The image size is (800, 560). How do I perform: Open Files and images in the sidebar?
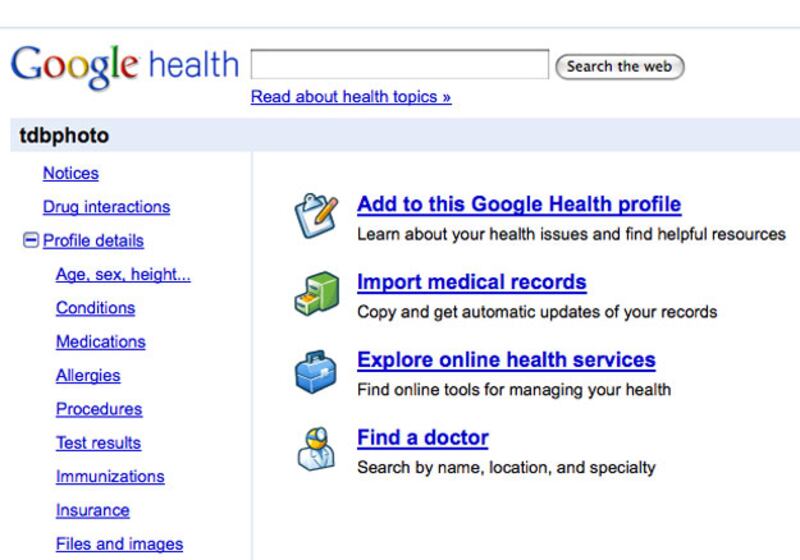pos(119,544)
